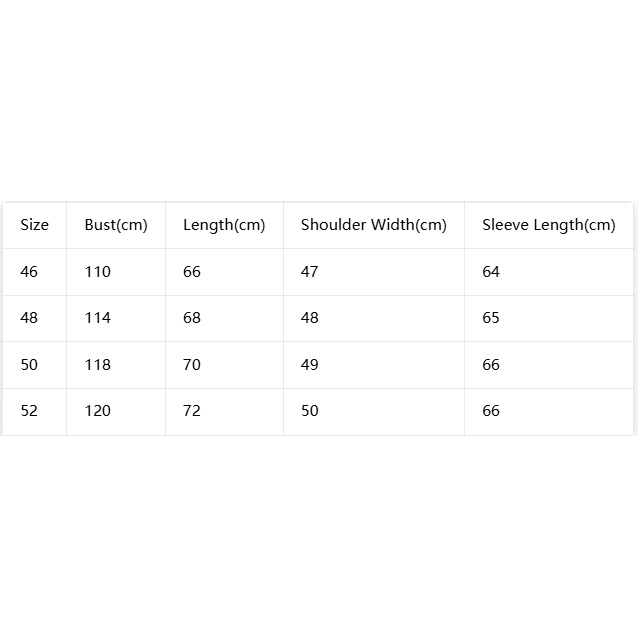Click shoulder width value 49

(309, 365)
